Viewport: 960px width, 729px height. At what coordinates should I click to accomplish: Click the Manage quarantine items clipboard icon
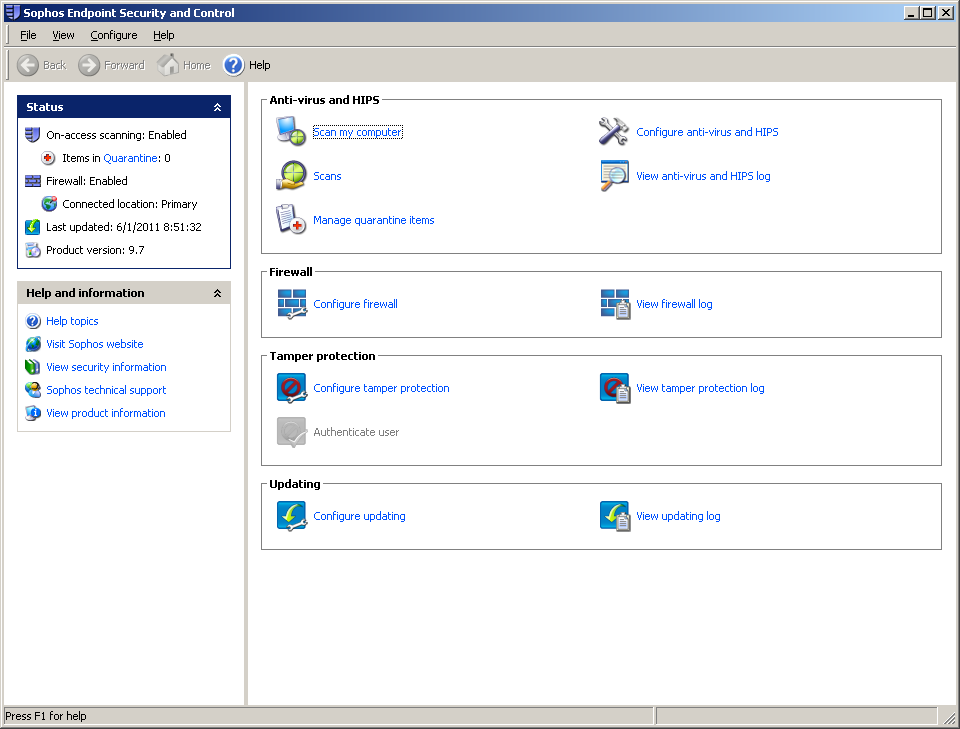pos(291,220)
